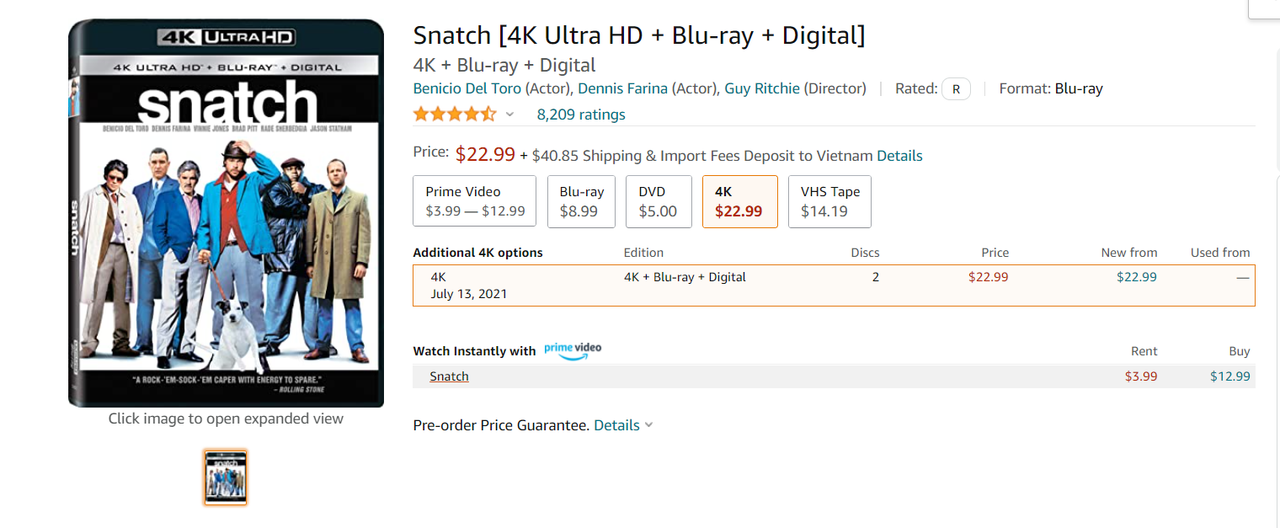Click the Snatch Prime Video title link

coord(449,376)
